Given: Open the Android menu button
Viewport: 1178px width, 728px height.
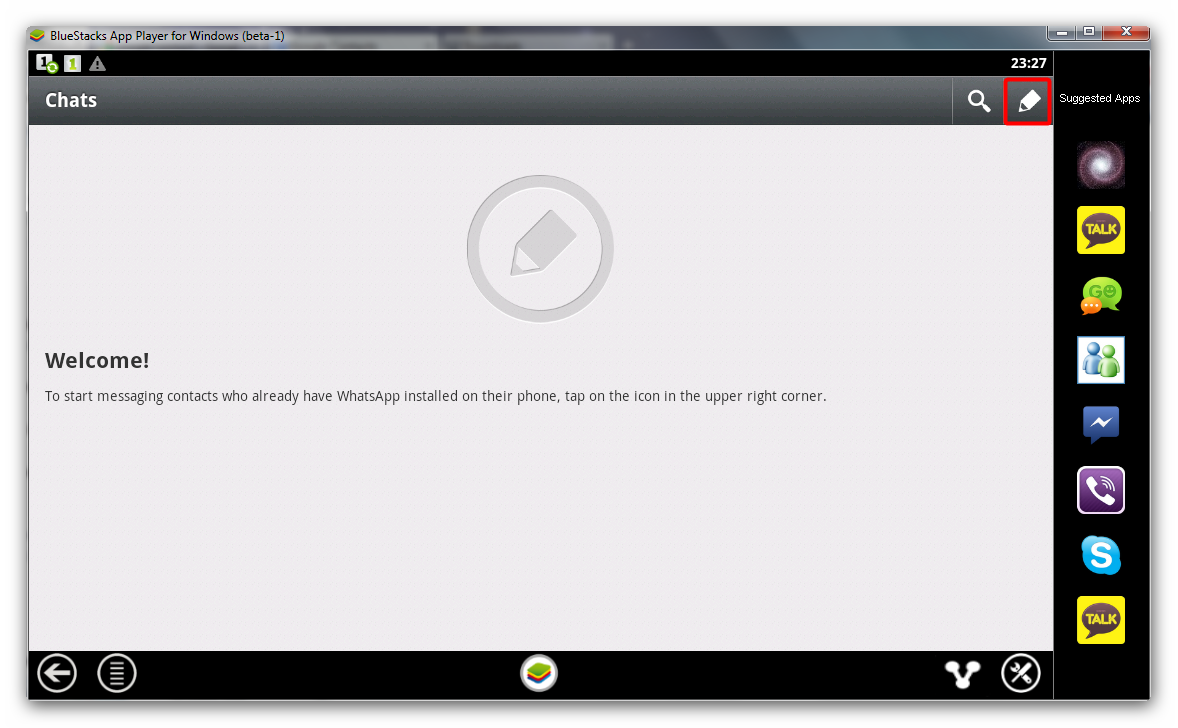Looking at the screenshot, I should coord(116,673).
